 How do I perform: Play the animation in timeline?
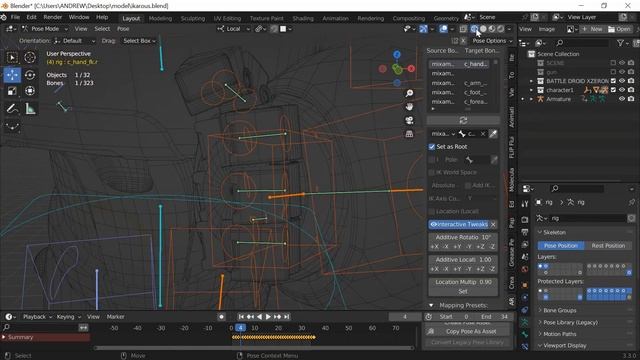point(268,317)
